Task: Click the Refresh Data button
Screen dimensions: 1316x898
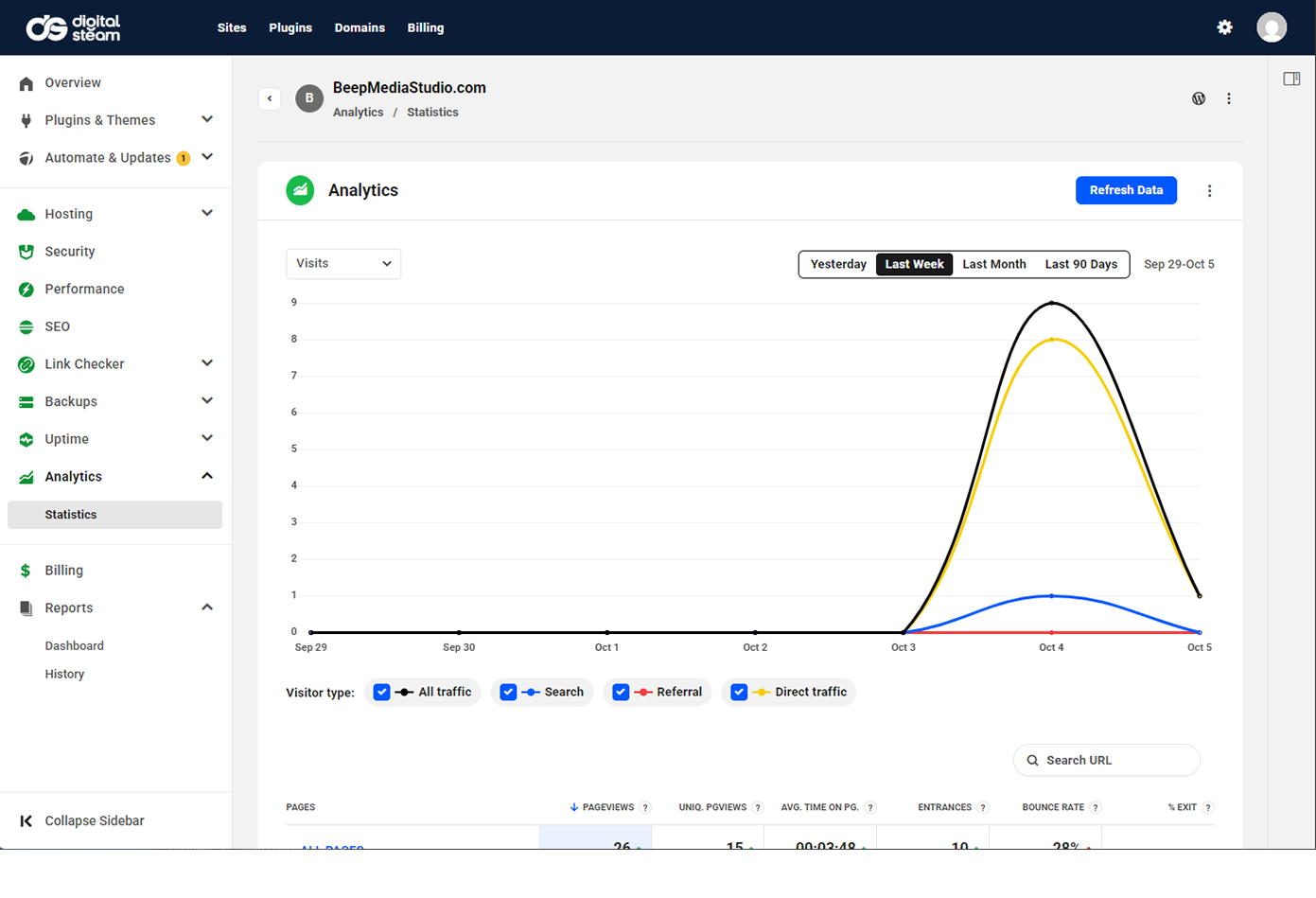Action: coord(1126,190)
